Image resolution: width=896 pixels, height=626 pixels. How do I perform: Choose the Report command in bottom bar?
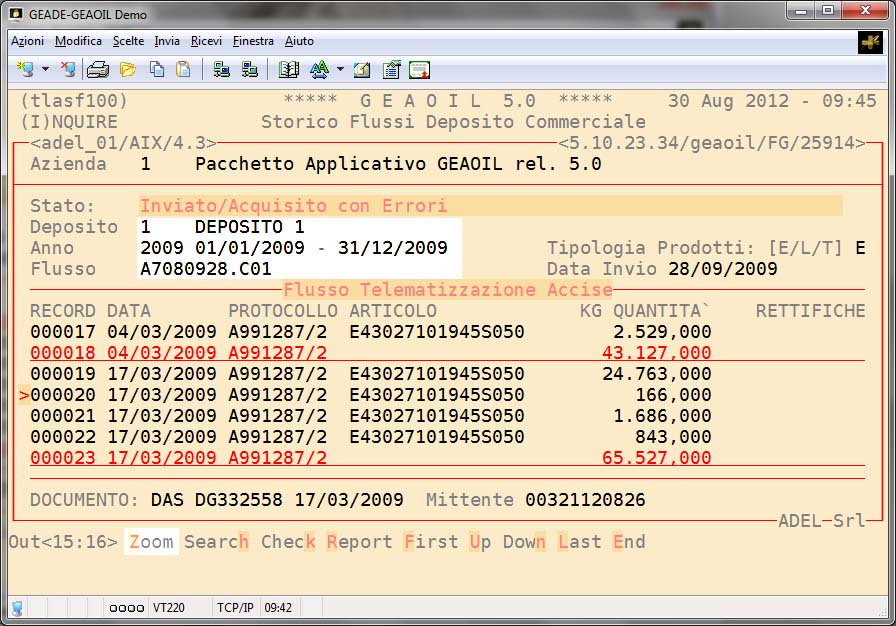[x=360, y=542]
